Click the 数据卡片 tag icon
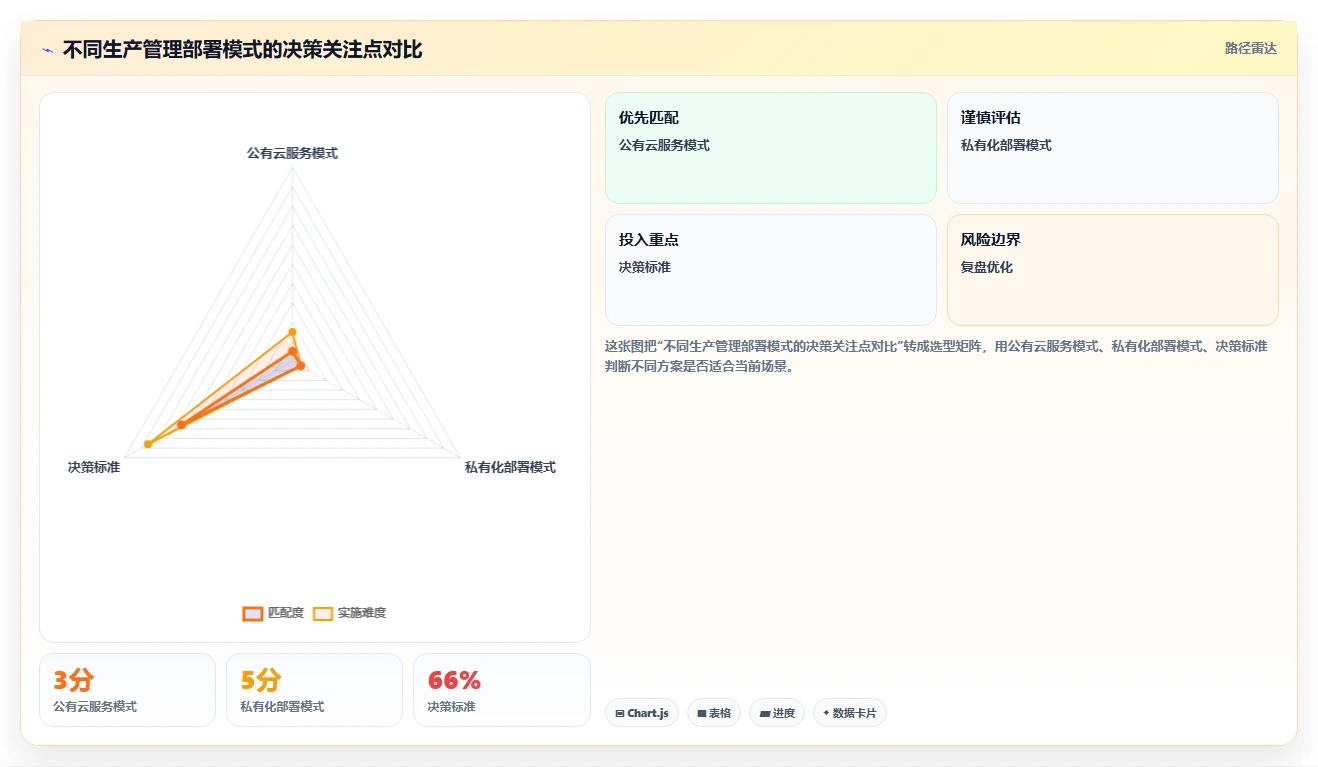 click(x=826, y=714)
